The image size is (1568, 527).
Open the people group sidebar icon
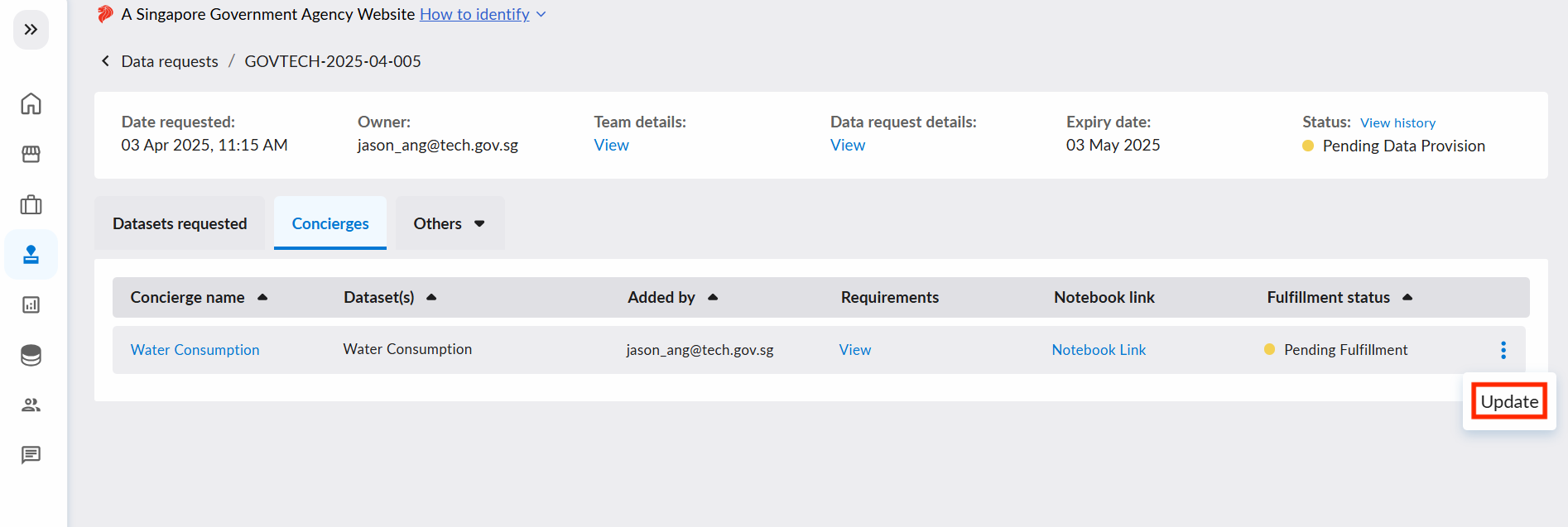coord(31,405)
